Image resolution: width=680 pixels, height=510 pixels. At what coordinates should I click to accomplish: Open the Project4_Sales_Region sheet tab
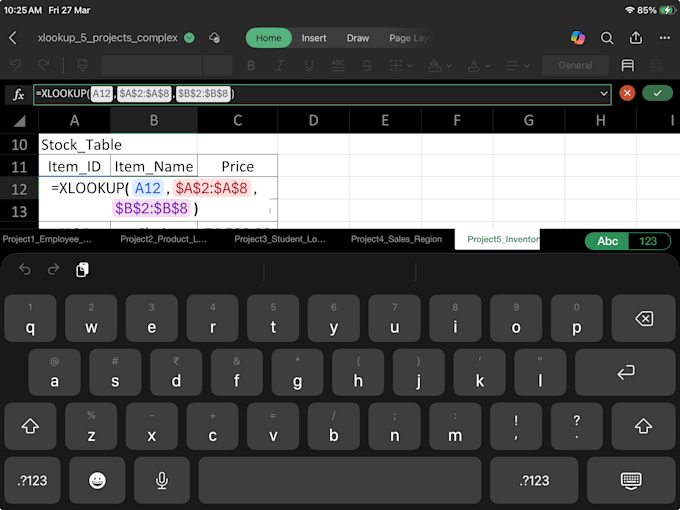click(396, 239)
